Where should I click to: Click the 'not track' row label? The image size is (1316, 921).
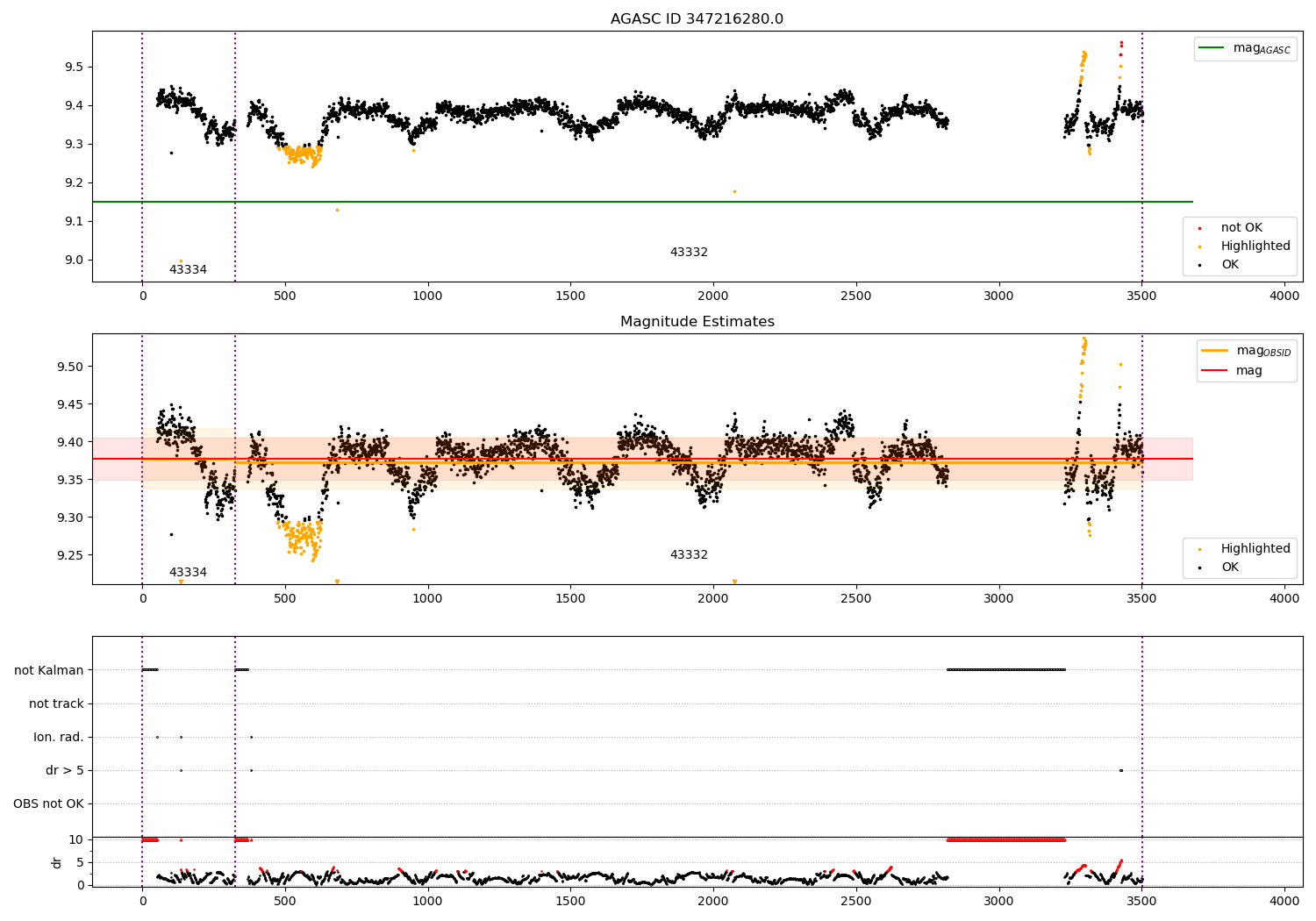[56, 703]
